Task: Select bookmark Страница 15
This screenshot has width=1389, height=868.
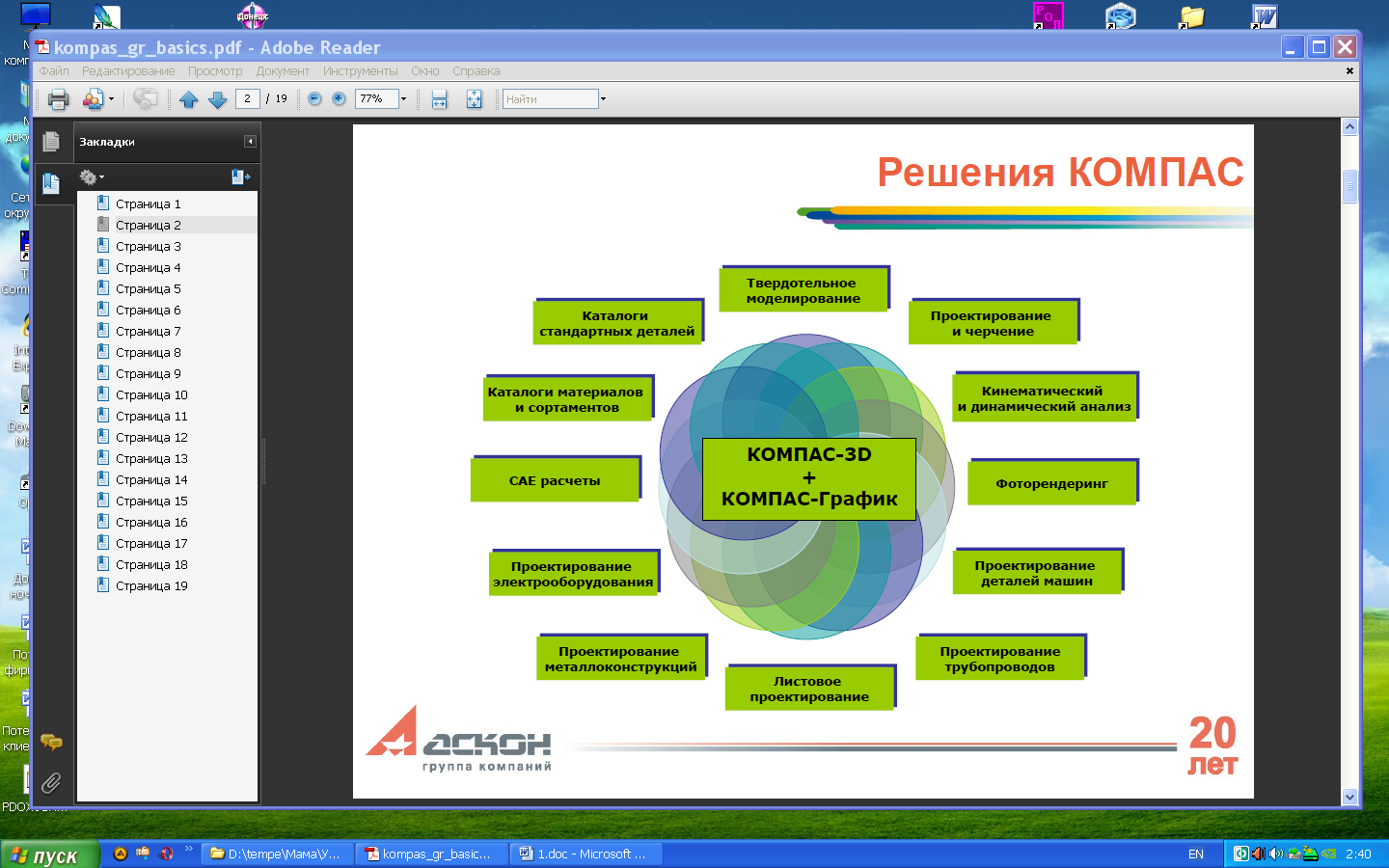Action: [x=151, y=501]
